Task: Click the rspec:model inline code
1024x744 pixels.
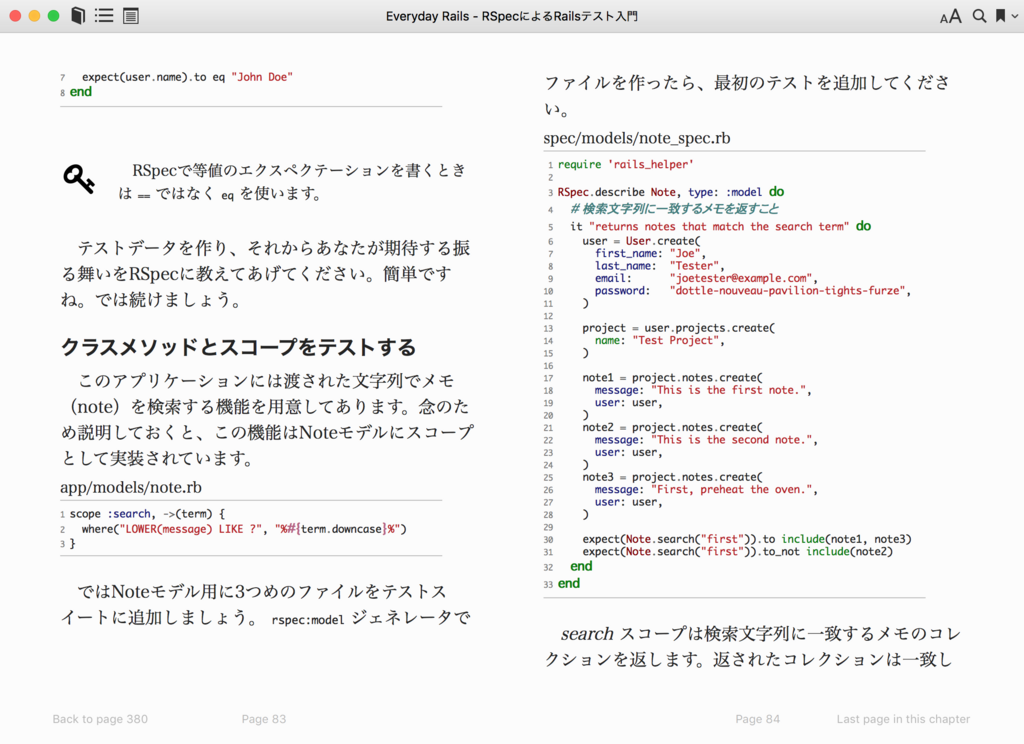Action: tap(308, 620)
